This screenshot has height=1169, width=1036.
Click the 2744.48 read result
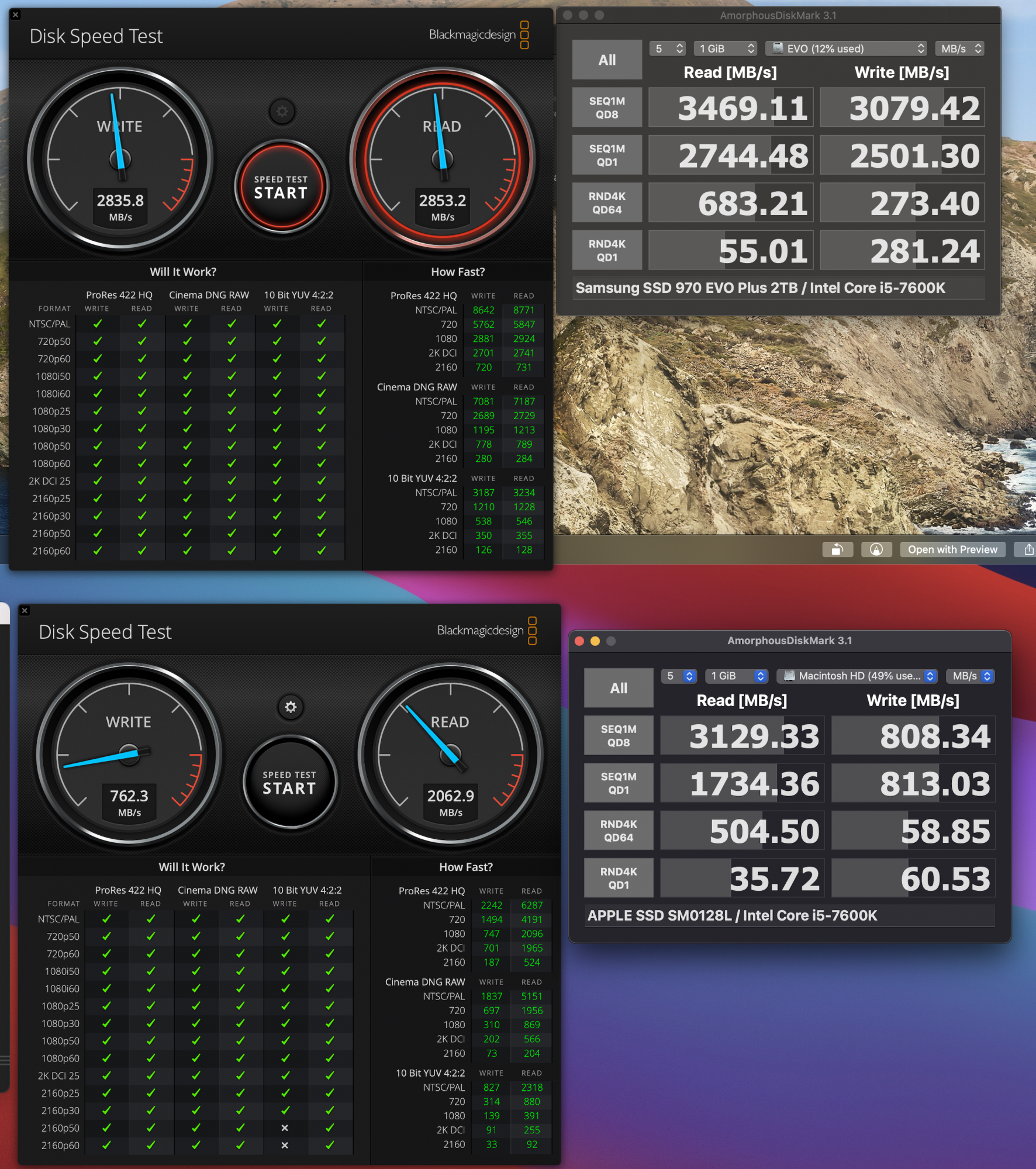tap(731, 155)
